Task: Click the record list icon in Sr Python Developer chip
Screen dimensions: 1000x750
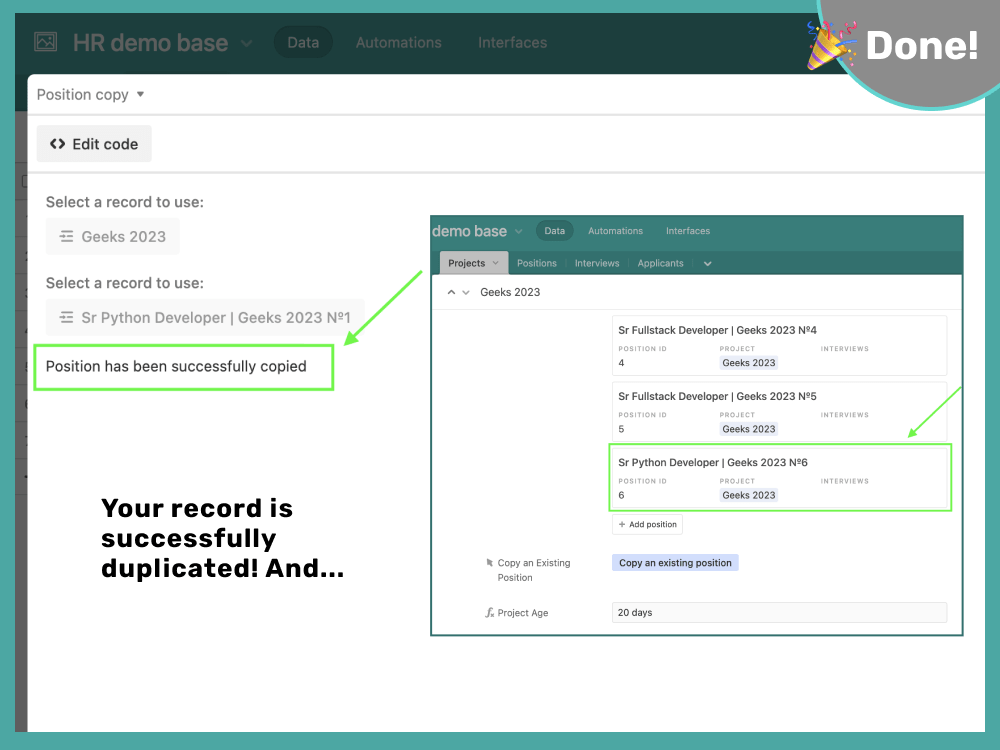Action: click(x=66, y=318)
